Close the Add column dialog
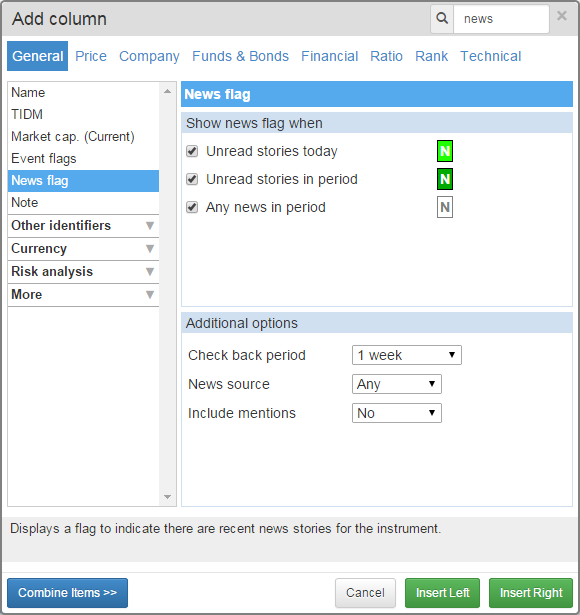 click(x=562, y=16)
